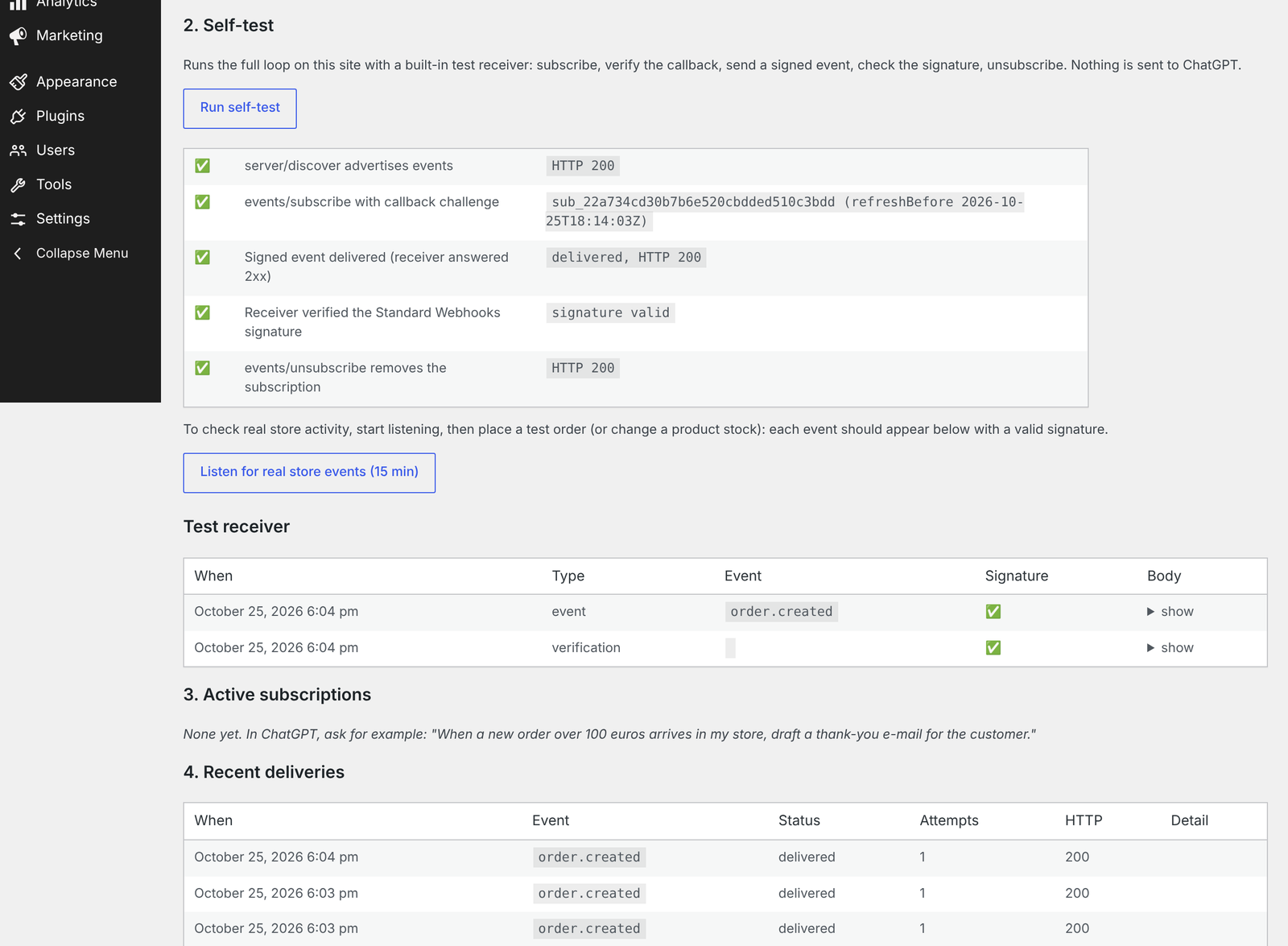Click the 'Signature' column header
Screen dimensions: 1288x946
tap(1017, 576)
